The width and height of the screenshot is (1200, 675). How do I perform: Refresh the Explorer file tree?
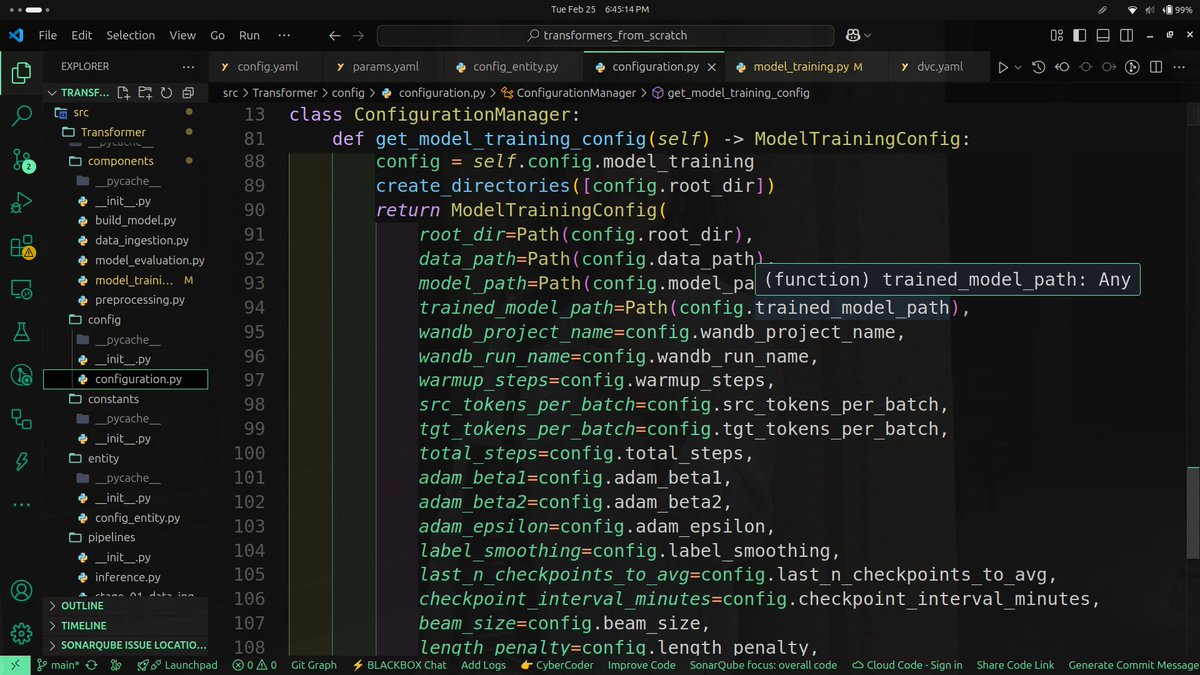point(164,93)
